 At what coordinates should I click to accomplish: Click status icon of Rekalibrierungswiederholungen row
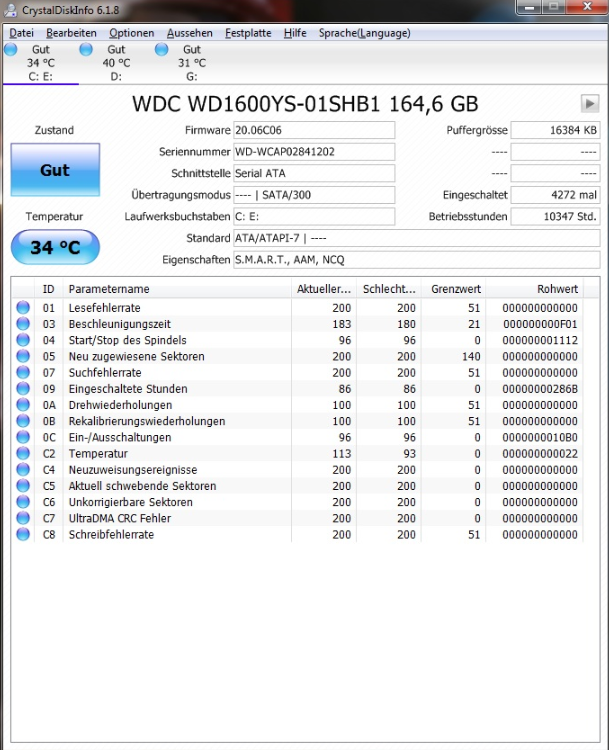click(23, 421)
